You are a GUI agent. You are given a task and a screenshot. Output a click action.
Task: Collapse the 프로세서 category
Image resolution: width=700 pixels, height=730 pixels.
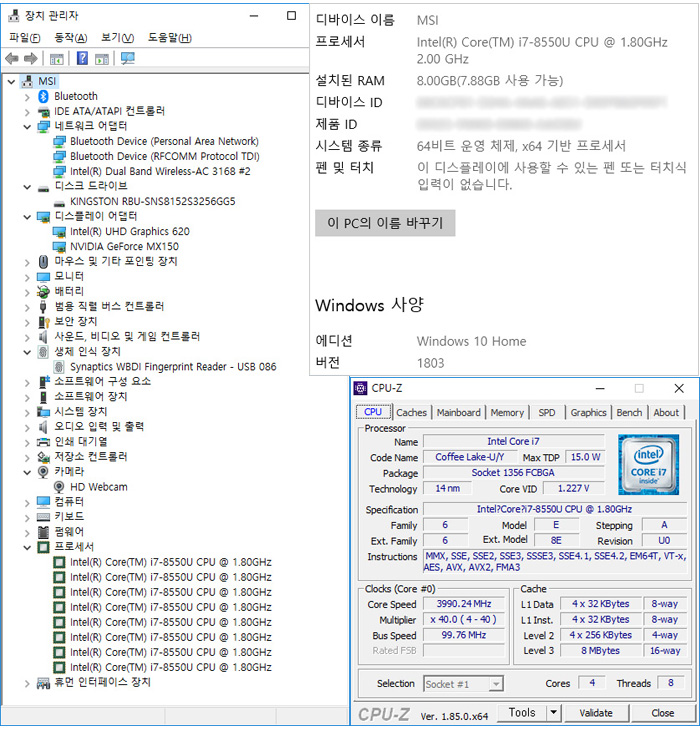tap(27, 548)
